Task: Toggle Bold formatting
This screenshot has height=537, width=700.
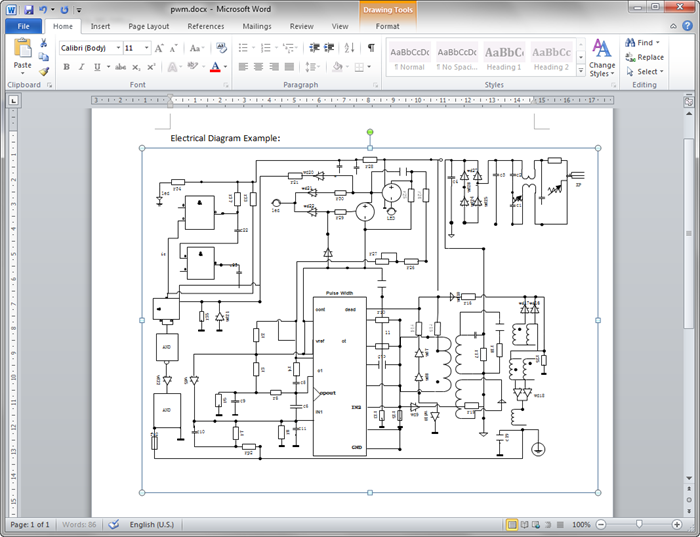Action: 67,67
